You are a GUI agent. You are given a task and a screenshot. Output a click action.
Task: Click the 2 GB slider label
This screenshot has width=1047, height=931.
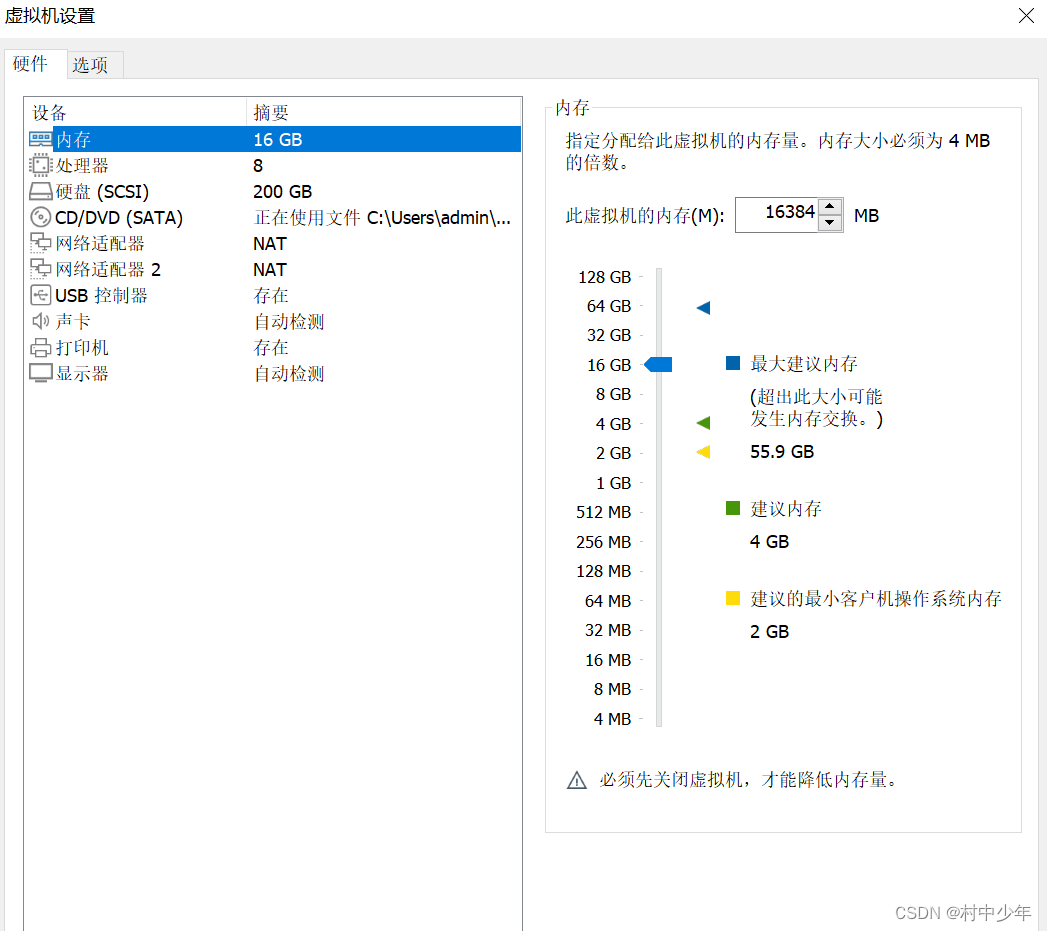[613, 453]
